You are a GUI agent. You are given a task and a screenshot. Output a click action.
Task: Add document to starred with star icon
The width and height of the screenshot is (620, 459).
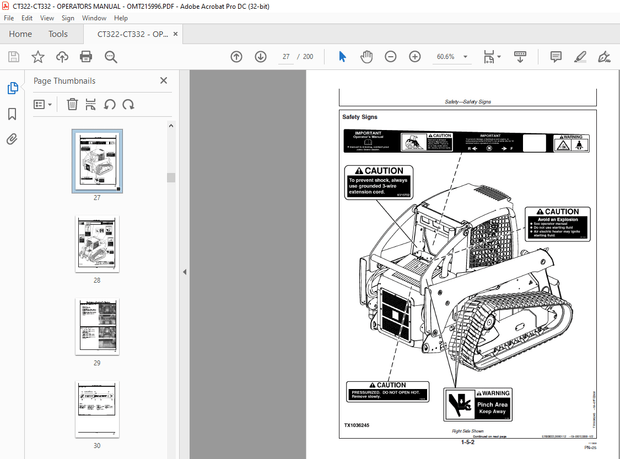click(38, 57)
